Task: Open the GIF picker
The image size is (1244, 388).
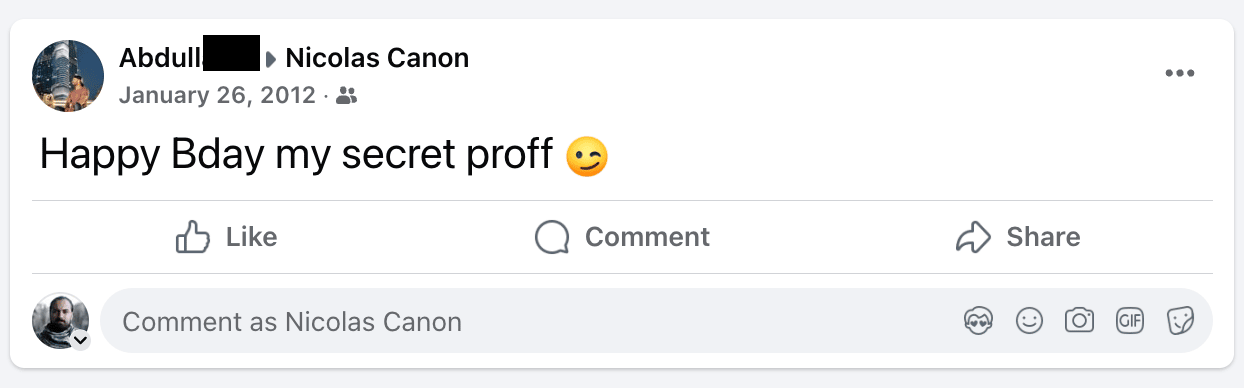Action: tap(1130, 321)
